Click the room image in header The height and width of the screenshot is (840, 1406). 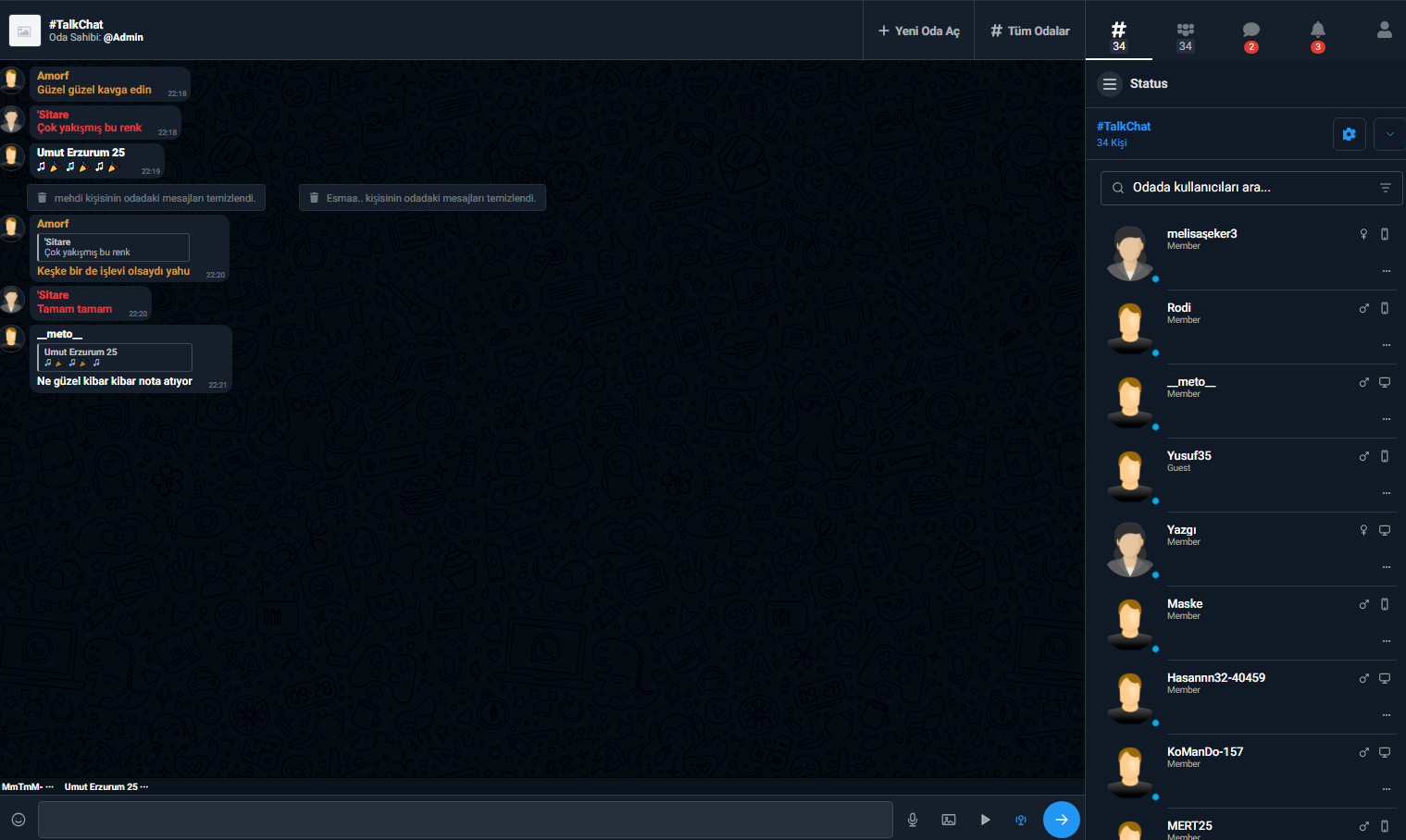pyautogui.click(x=25, y=31)
